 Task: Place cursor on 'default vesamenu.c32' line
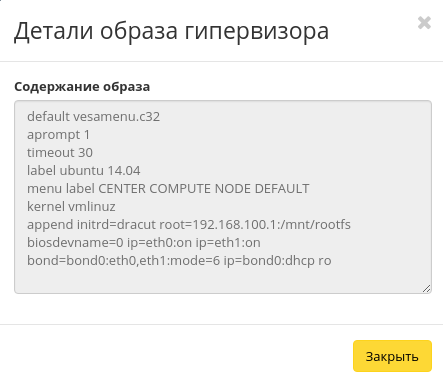pyautogui.click(x=93, y=117)
